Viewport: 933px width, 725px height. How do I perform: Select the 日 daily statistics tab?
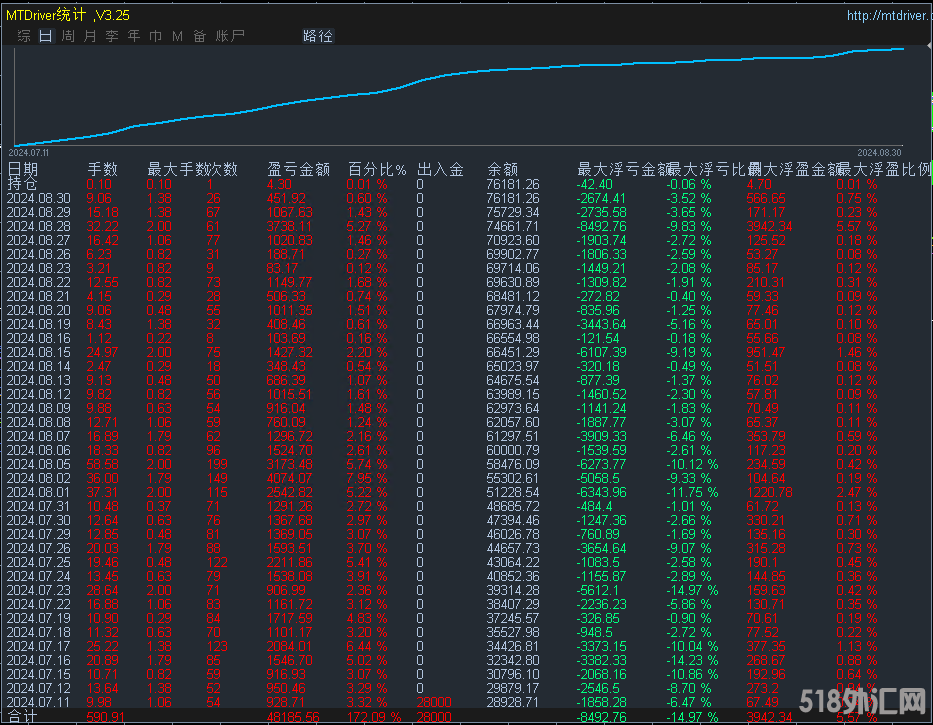click(x=46, y=36)
